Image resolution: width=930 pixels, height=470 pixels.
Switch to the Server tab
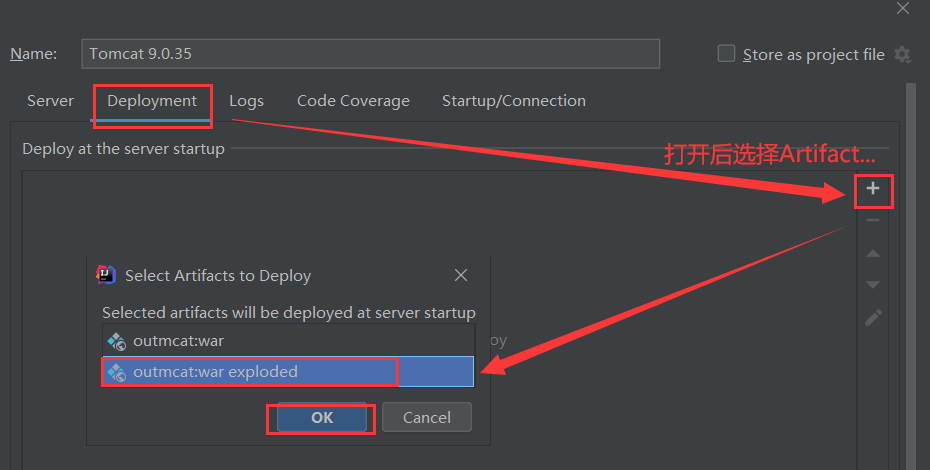pyautogui.click(x=50, y=101)
